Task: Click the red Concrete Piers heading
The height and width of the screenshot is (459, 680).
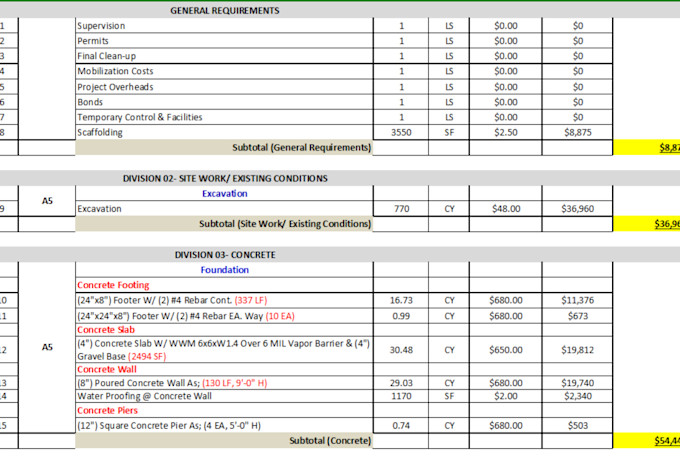Action: [224, 410]
